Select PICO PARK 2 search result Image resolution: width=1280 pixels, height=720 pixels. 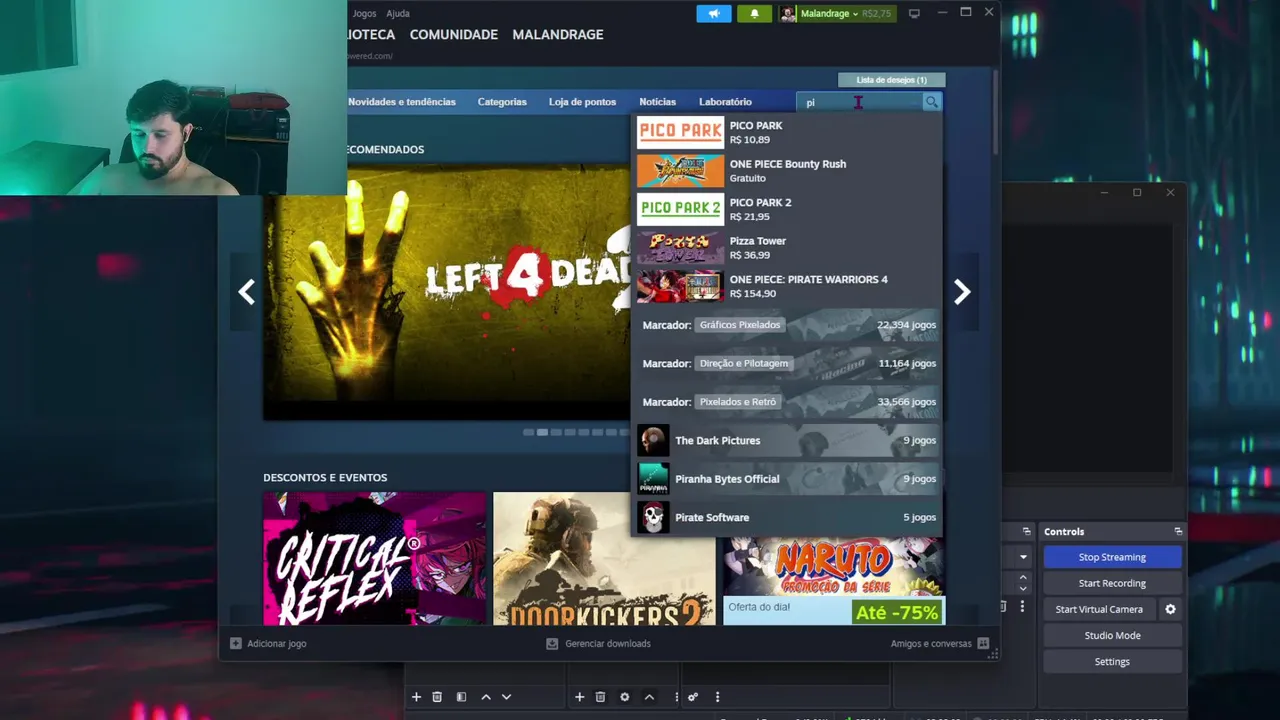coord(787,209)
